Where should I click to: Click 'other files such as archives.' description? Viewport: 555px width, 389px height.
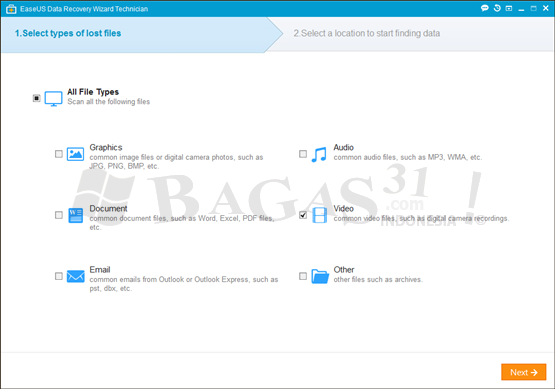tap(378, 280)
